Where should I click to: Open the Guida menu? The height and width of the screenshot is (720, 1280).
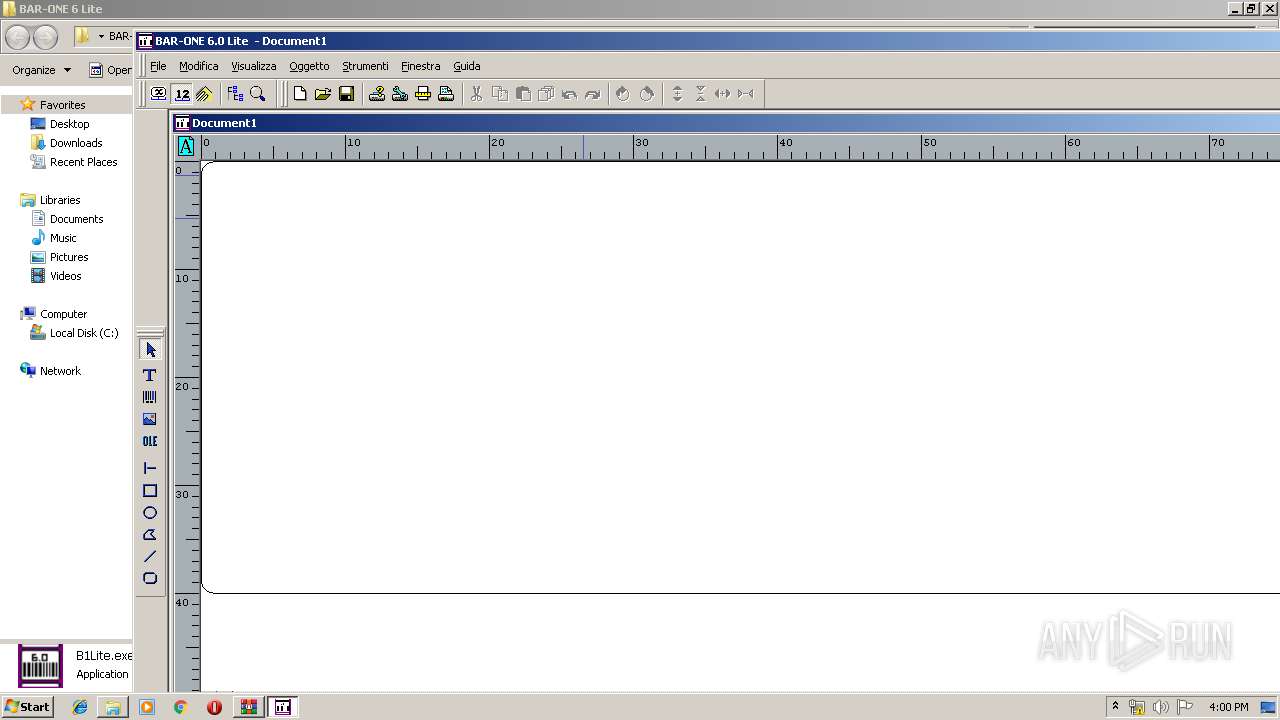[467, 66]
